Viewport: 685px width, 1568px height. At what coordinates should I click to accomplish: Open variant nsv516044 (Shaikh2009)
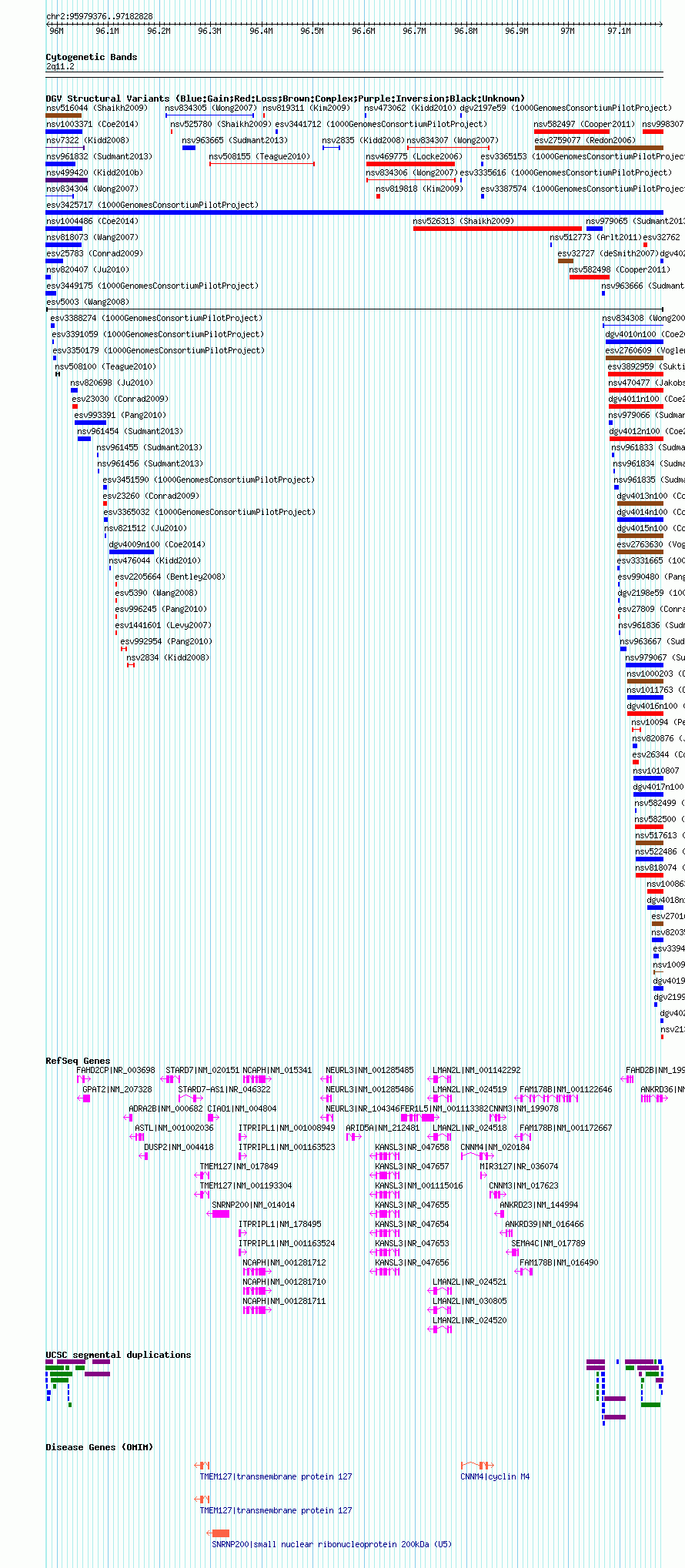[96, 108]
